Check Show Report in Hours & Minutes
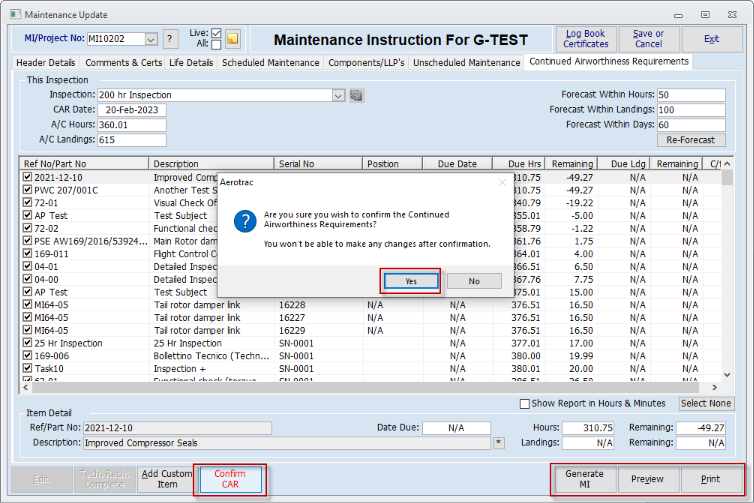The image size is (754, 503). point(525,404)
